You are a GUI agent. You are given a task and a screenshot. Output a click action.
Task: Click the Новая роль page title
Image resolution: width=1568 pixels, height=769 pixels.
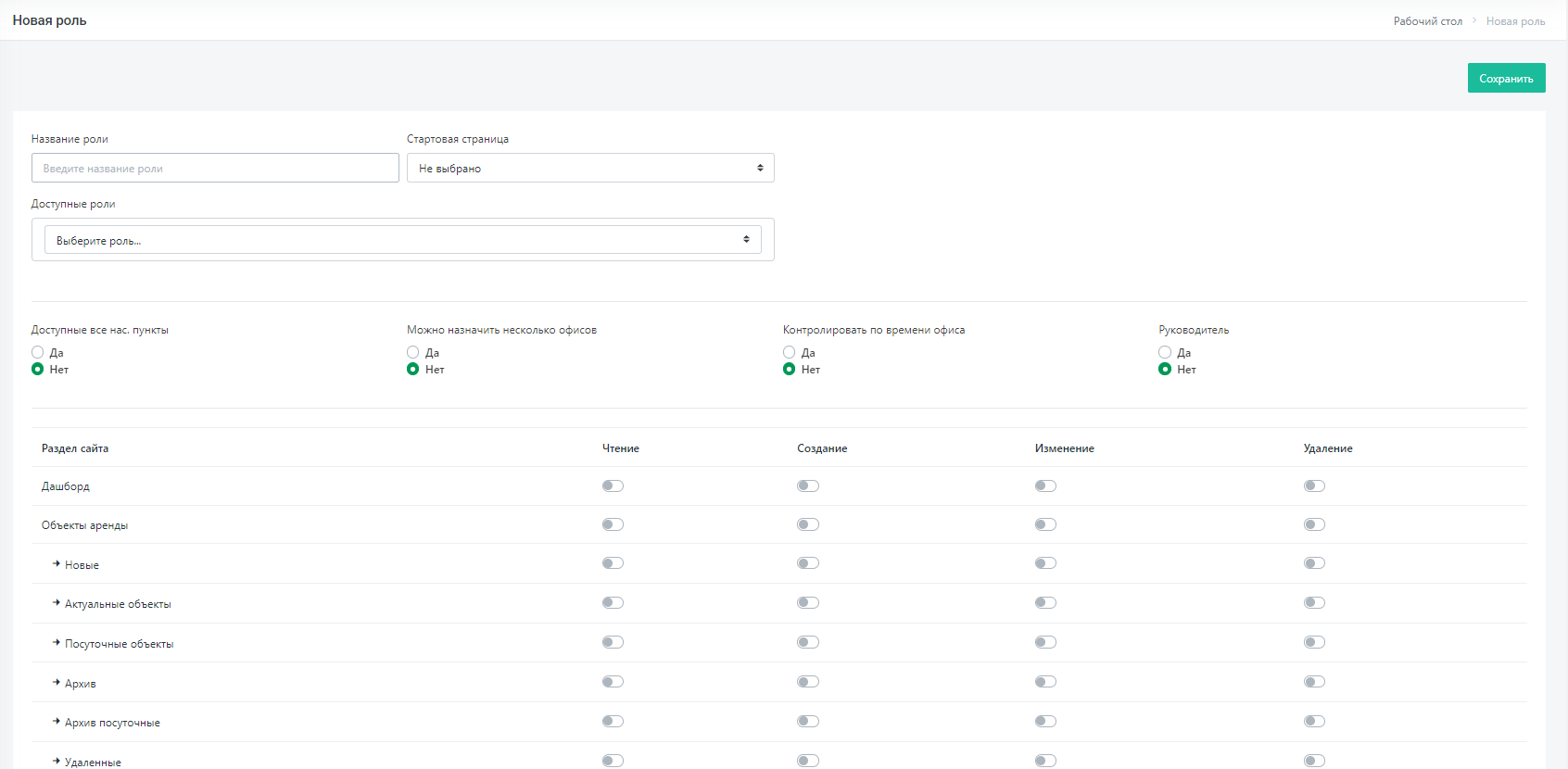tap(49, 20)
